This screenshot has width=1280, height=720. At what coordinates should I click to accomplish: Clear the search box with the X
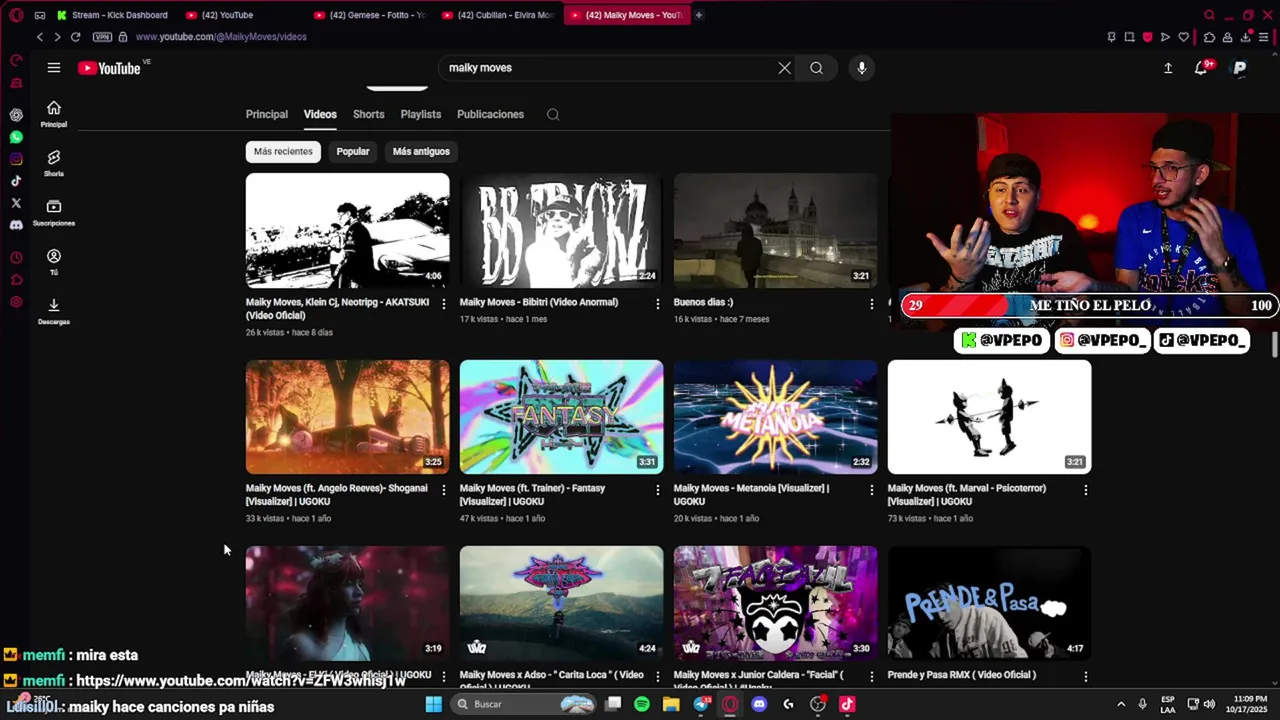pos(784,68)
